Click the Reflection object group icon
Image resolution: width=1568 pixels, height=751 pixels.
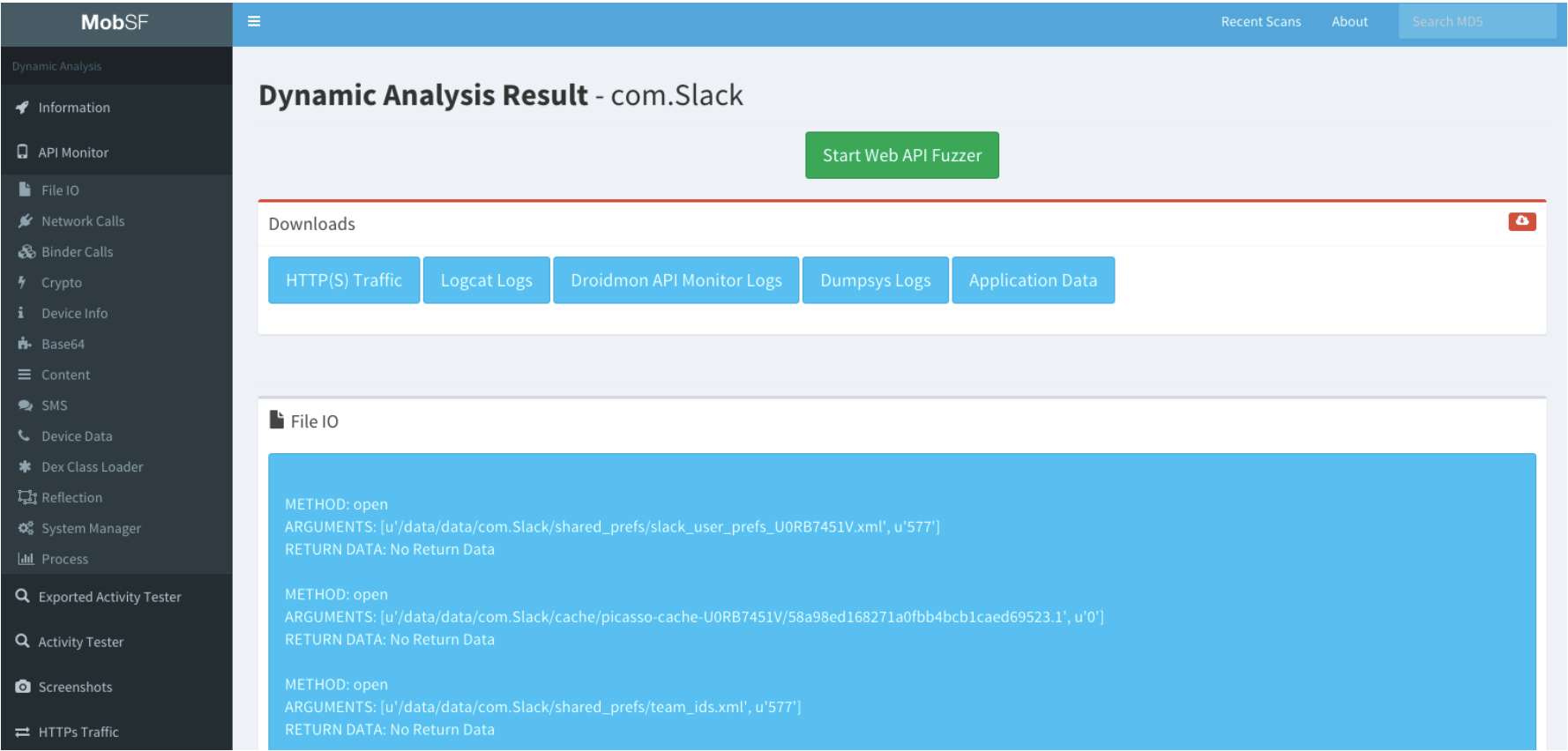[27, 497]
